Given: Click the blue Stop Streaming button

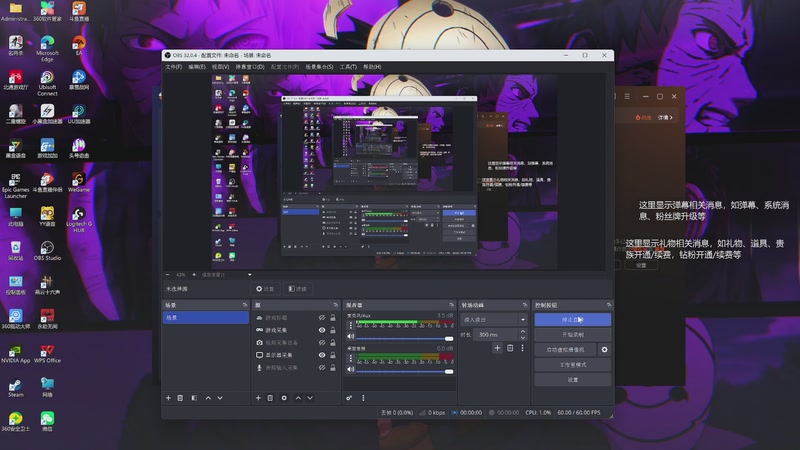Looking at the screenshot, I should pos(572,319).
